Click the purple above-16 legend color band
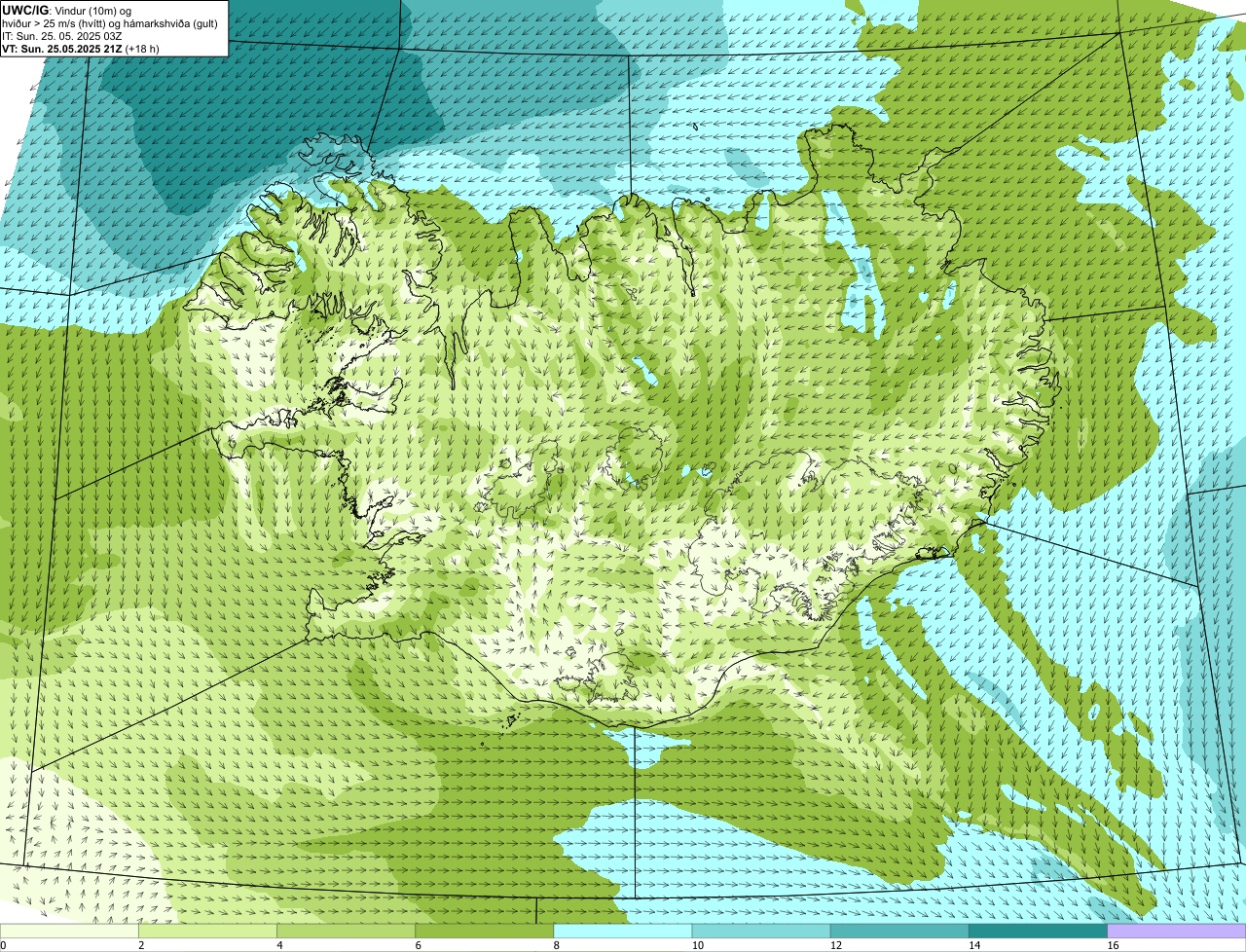The image size is (1246, 952). (1176, 931)
